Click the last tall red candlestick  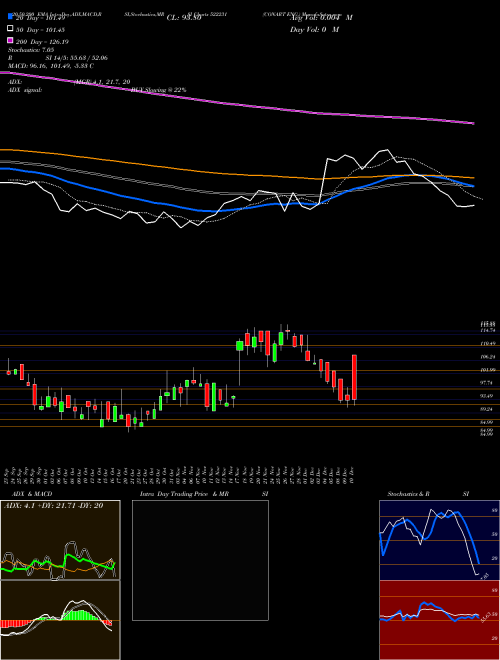pos(354,378)
